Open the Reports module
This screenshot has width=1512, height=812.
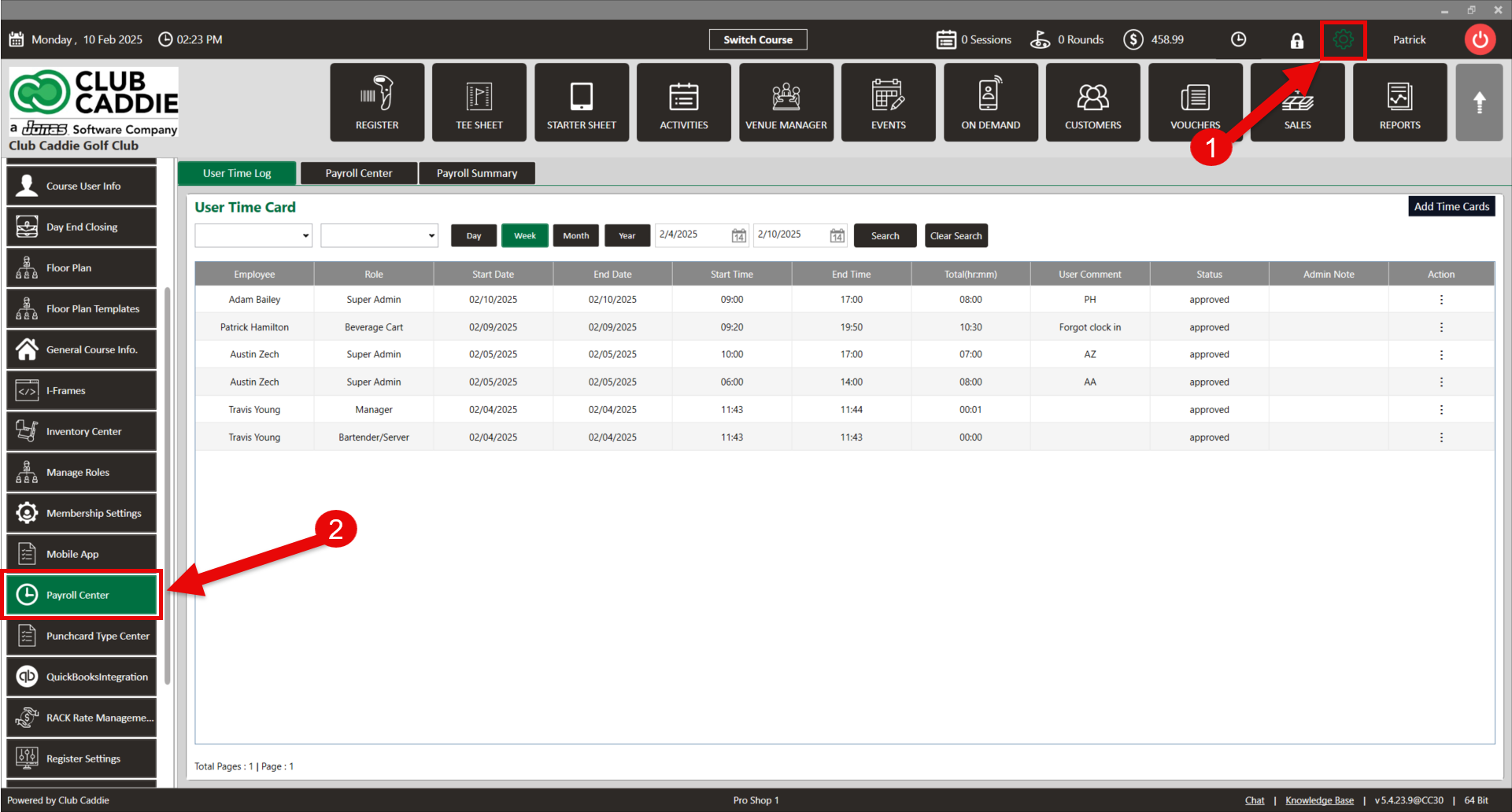1400,102
